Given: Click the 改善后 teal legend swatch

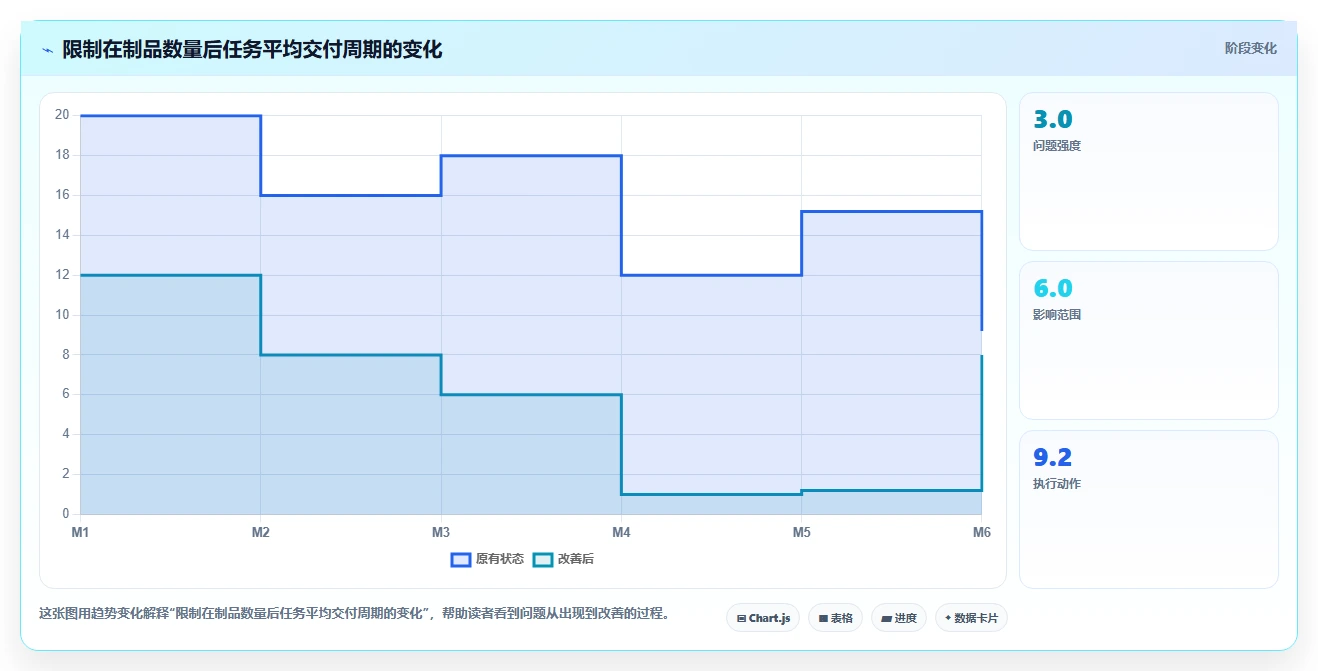Looking at the screenshot, I should pos(543,560).
